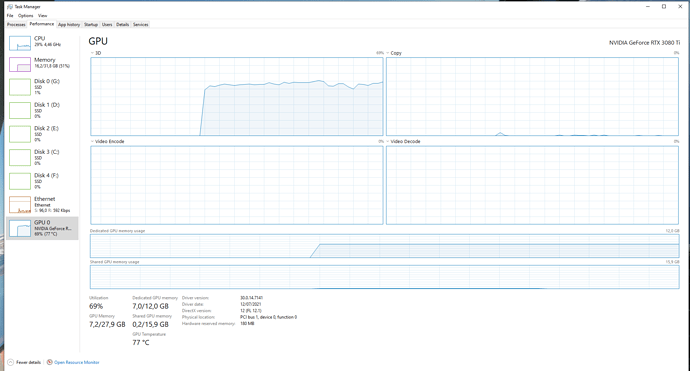
Task: Switch to the Processes tab
Action: click(x=16, y=25)
